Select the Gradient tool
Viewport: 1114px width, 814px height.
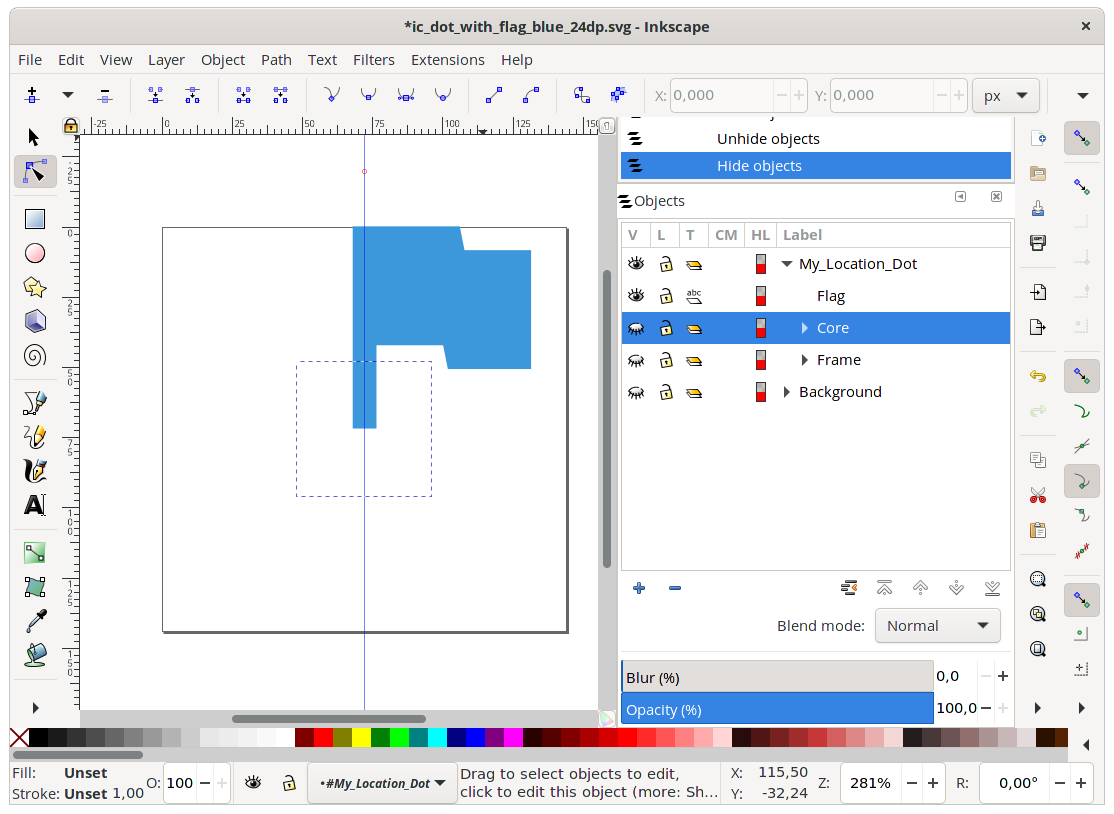[35, 553]
